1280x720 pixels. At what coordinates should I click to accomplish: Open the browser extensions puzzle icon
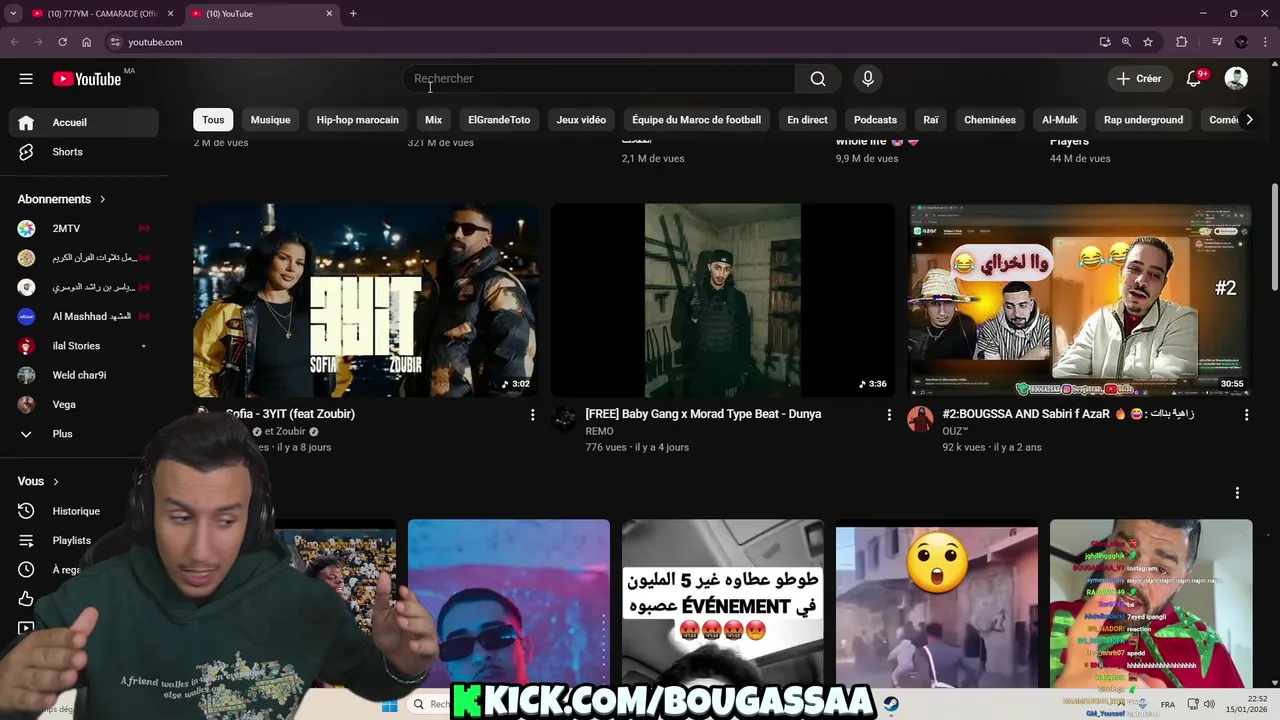tap(1182, 42)
